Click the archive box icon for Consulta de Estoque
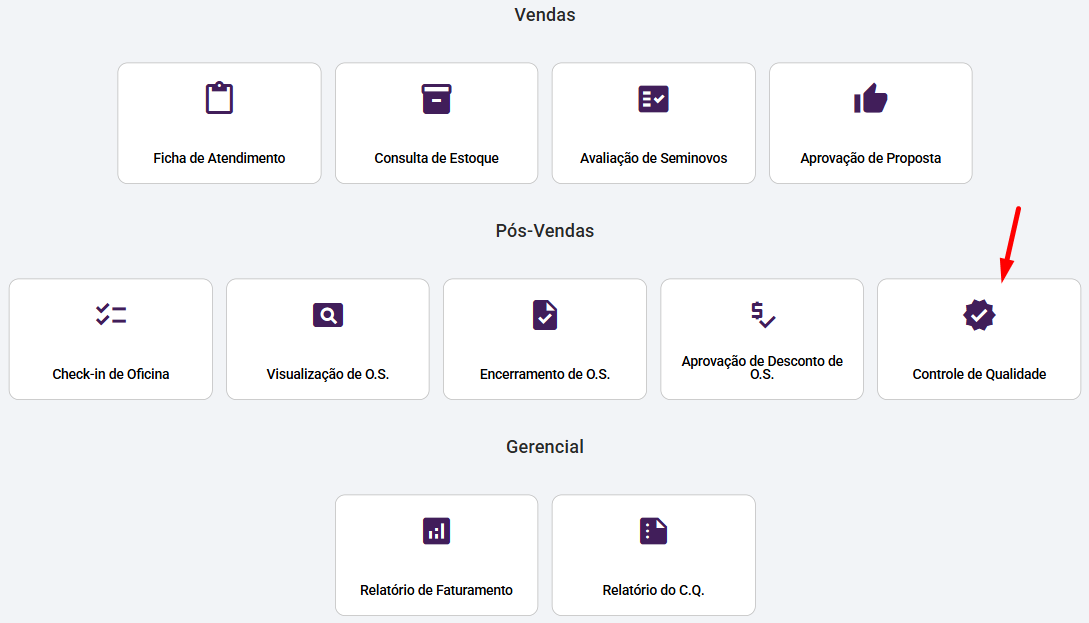The image size is (1089, 623). point(436,99)
